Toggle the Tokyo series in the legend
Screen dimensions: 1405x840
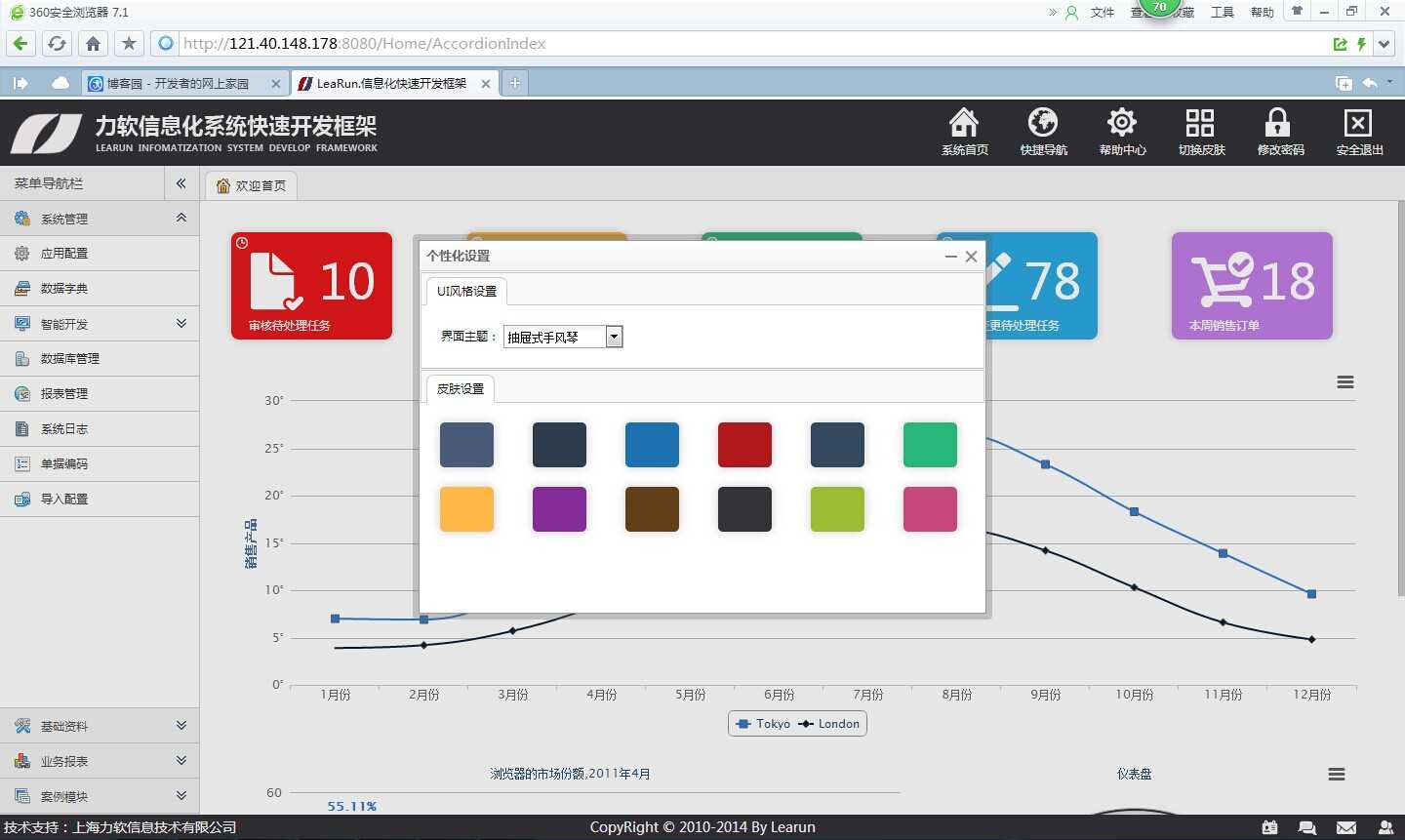coord(764,723)
